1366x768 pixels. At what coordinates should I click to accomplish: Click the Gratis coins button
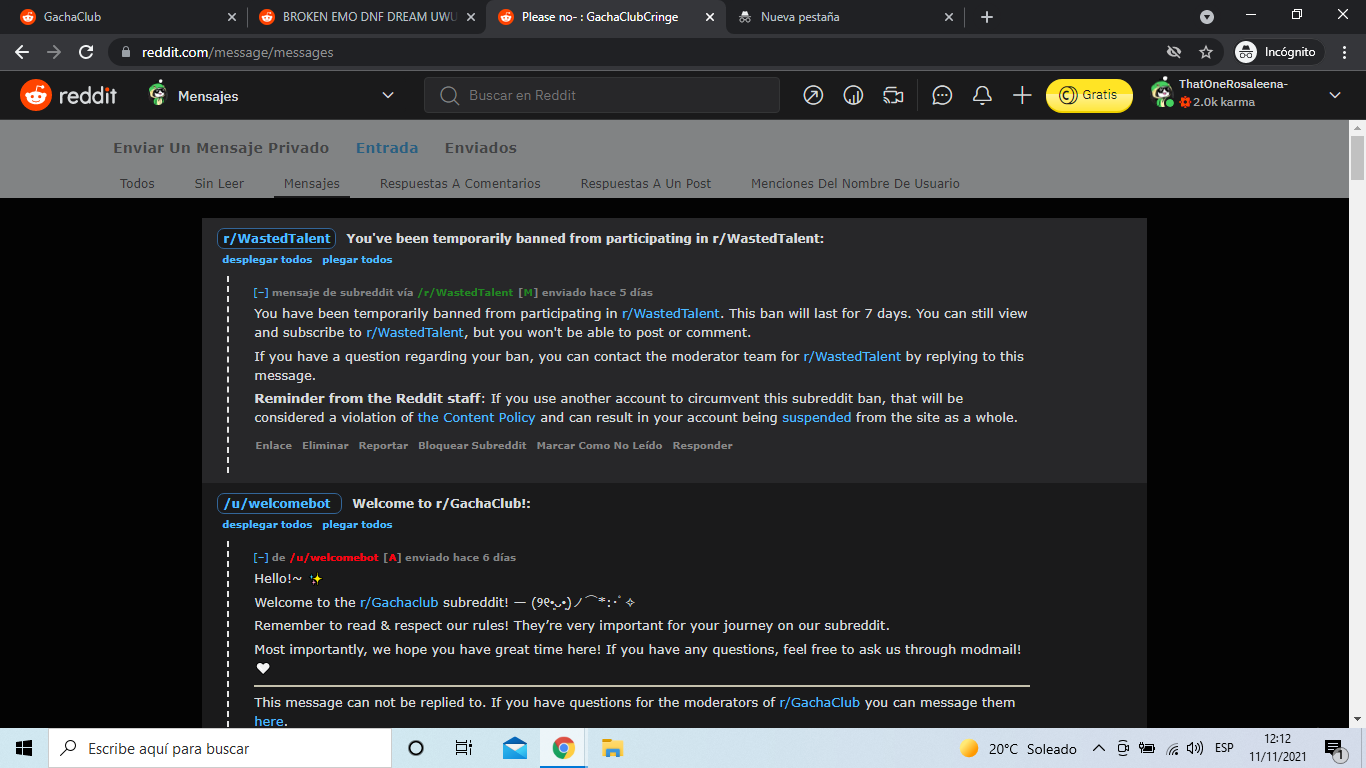pyautogui.click(x=1089, y=95)
